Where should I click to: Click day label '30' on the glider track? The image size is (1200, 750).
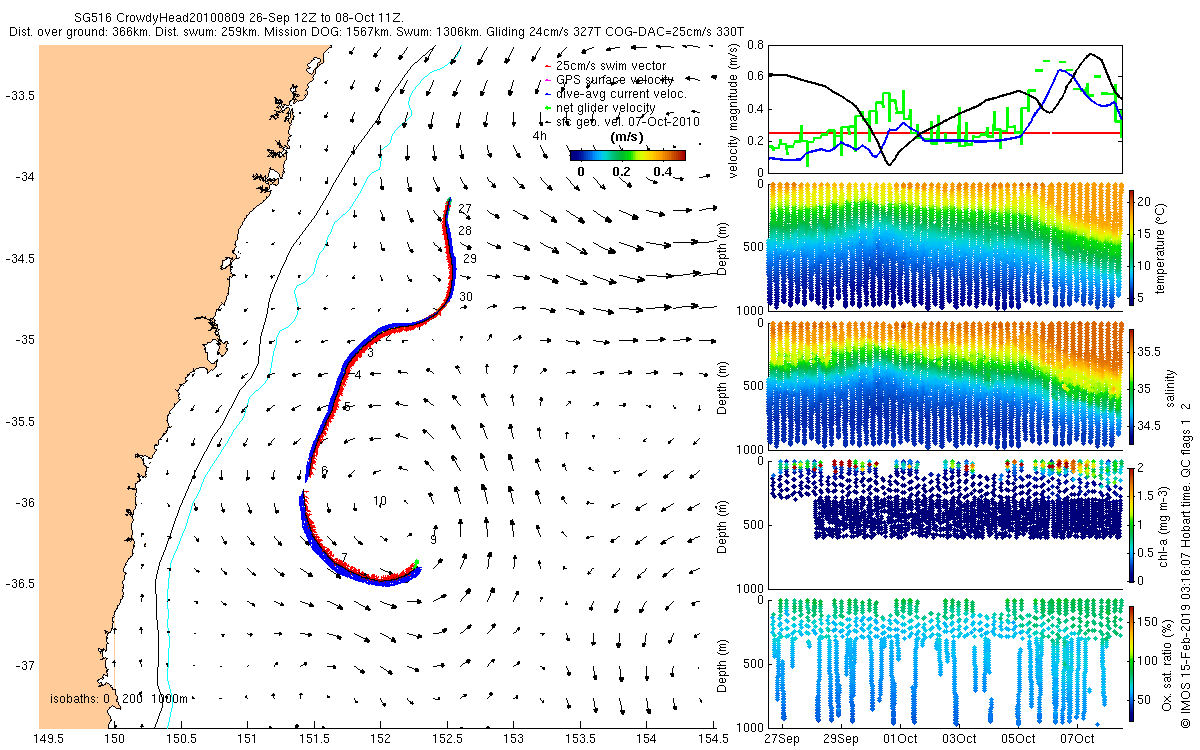click(466, 297)
